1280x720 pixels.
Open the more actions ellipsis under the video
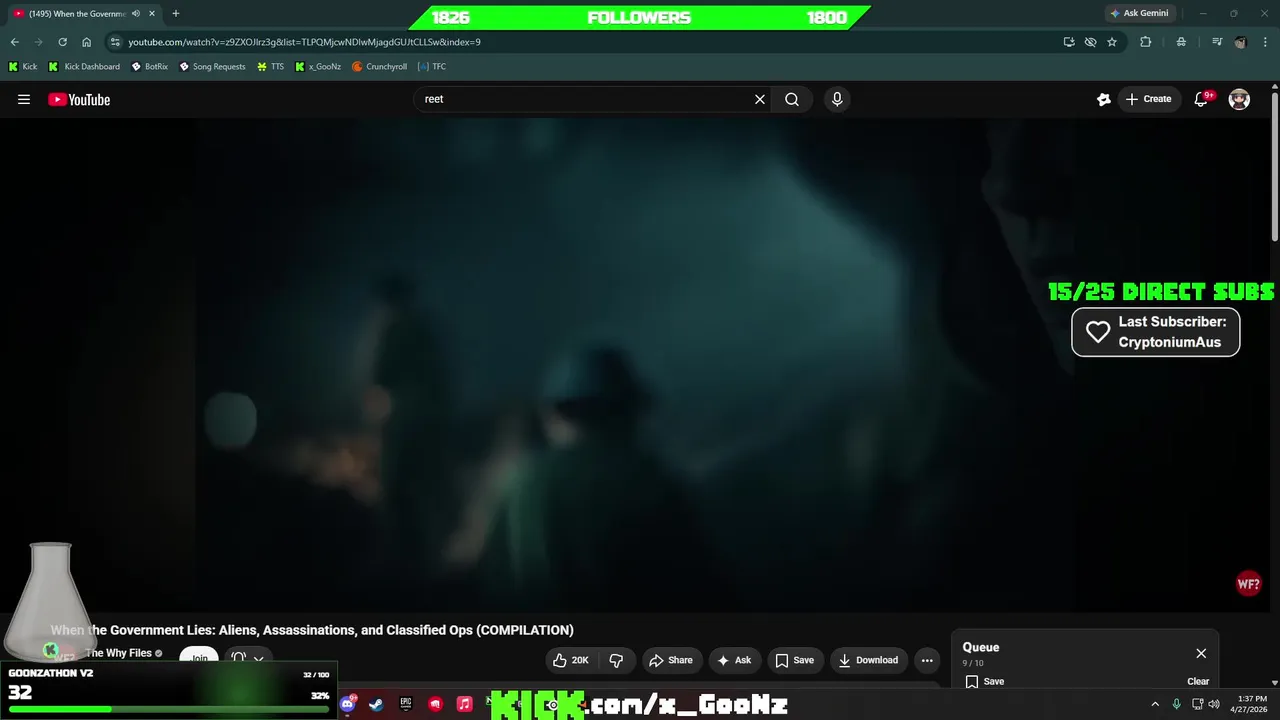click(927, 660)
